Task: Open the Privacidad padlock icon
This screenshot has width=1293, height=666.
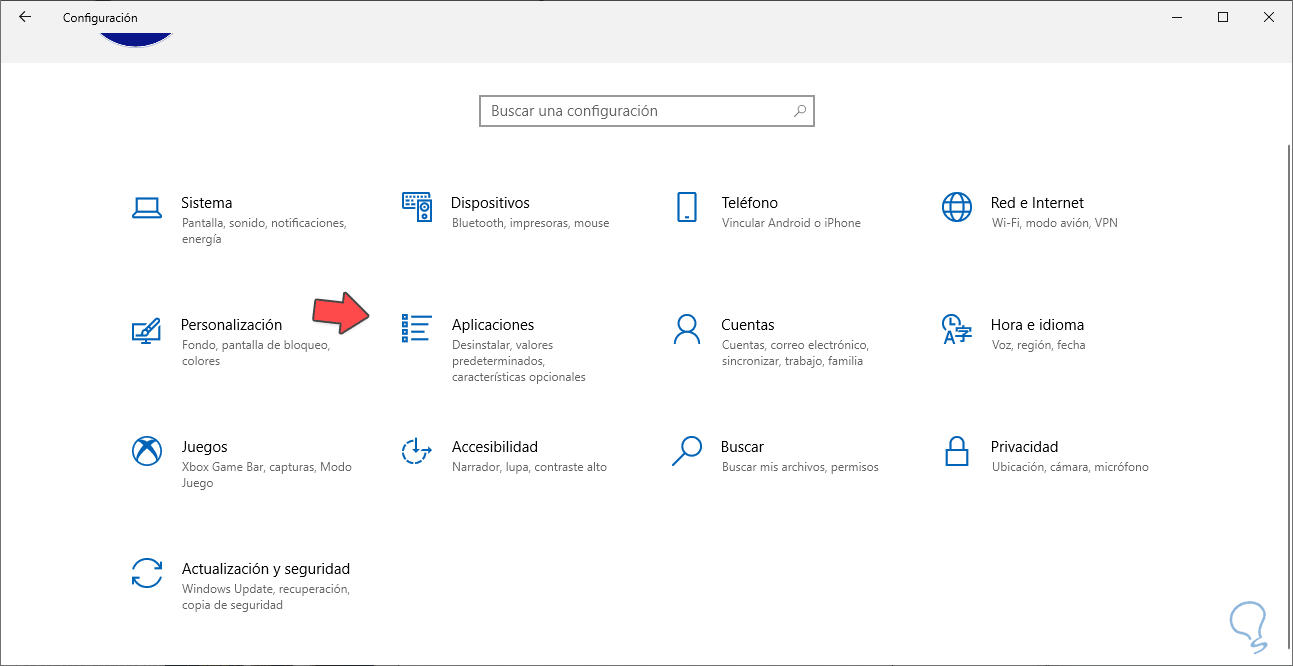Action: [957, 451]
